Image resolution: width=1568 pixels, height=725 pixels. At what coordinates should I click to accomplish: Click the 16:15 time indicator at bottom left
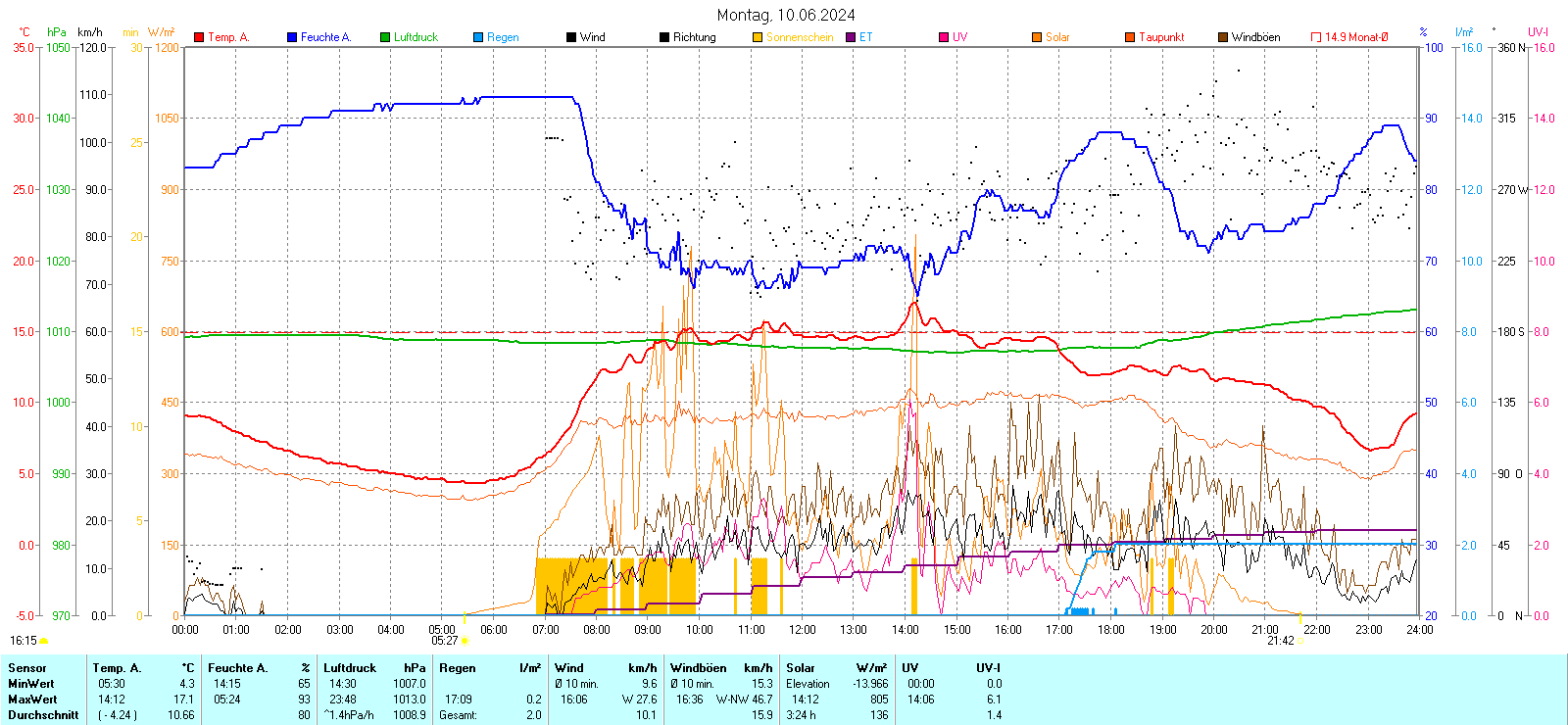click(x=24, y=641)
